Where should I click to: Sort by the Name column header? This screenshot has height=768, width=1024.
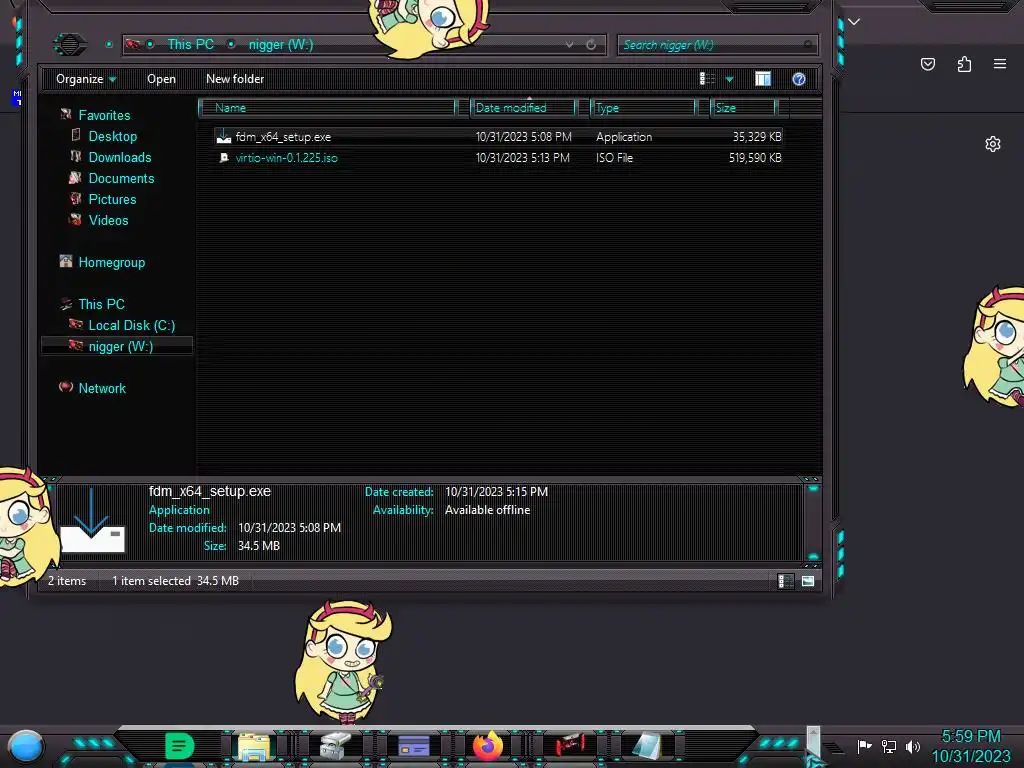(327, 108)
